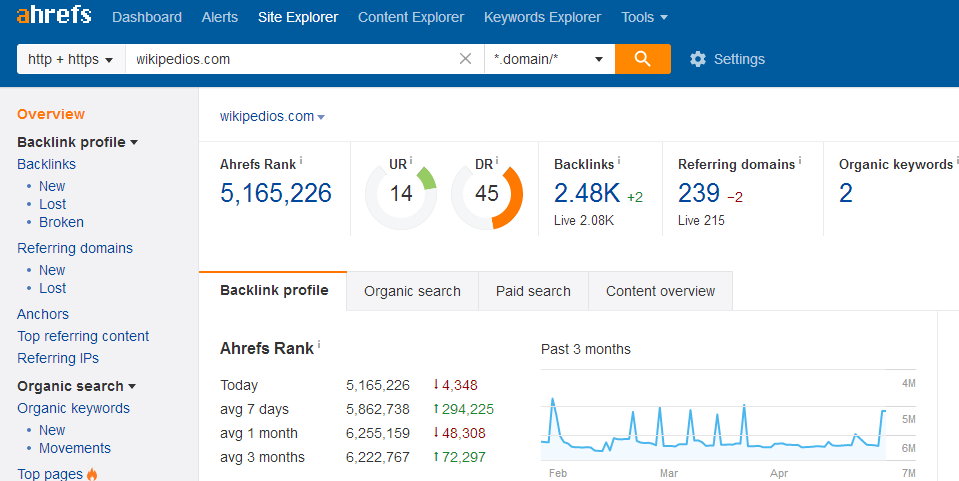
Task: Open Lost under Referring domains
Action: (53, 288)
